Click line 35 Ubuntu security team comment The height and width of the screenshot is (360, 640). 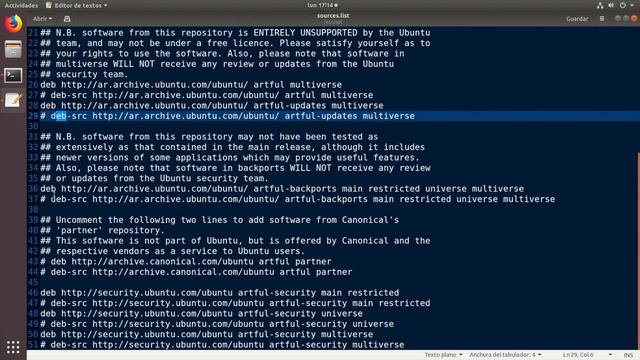click(154, 178)
